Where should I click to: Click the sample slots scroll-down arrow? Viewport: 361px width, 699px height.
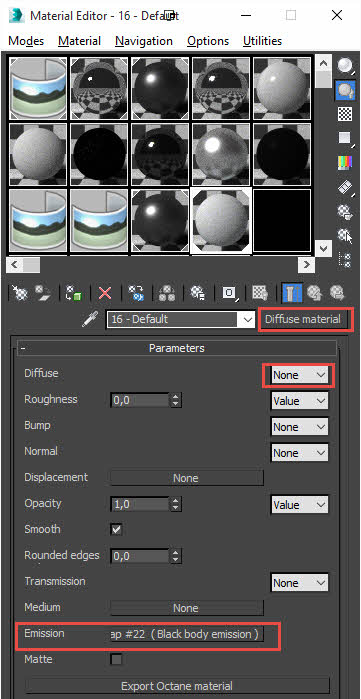click(x=324, y=248)
